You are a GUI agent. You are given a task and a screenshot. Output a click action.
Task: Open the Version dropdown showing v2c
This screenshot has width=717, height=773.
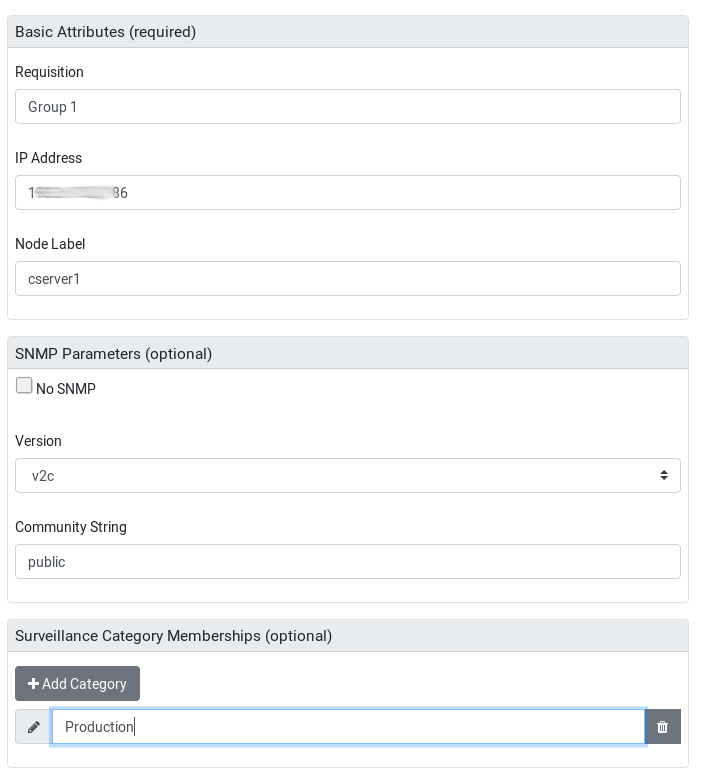click(x=347, y=476)
